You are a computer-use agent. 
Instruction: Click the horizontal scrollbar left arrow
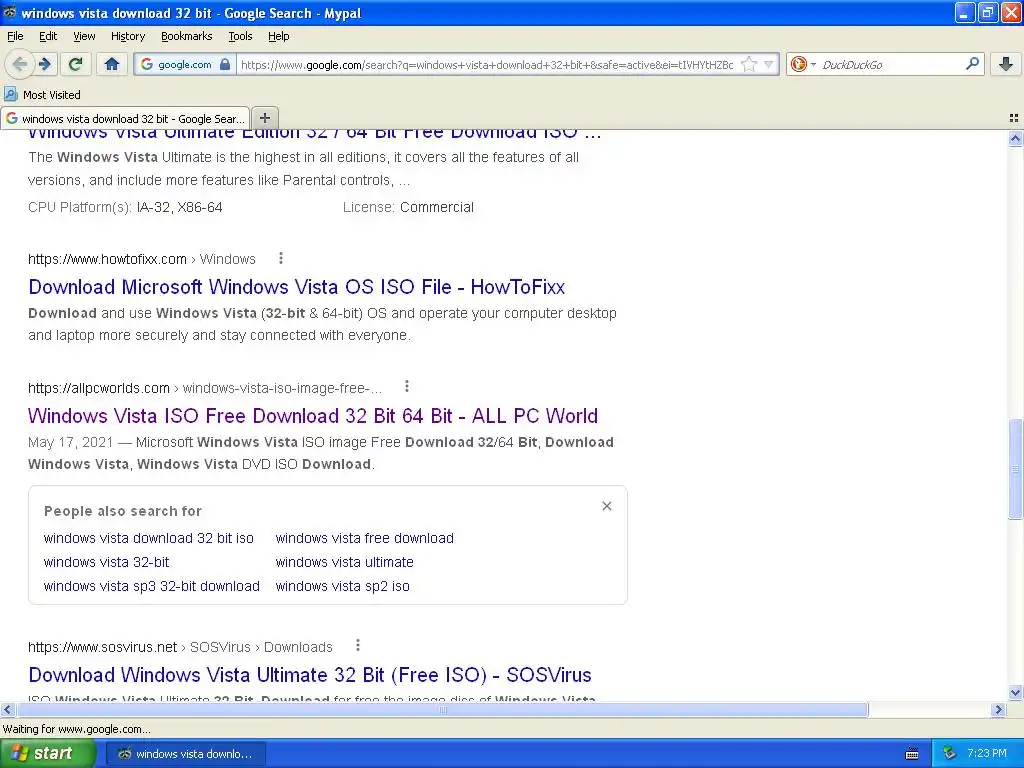click(x=7, y=709)
